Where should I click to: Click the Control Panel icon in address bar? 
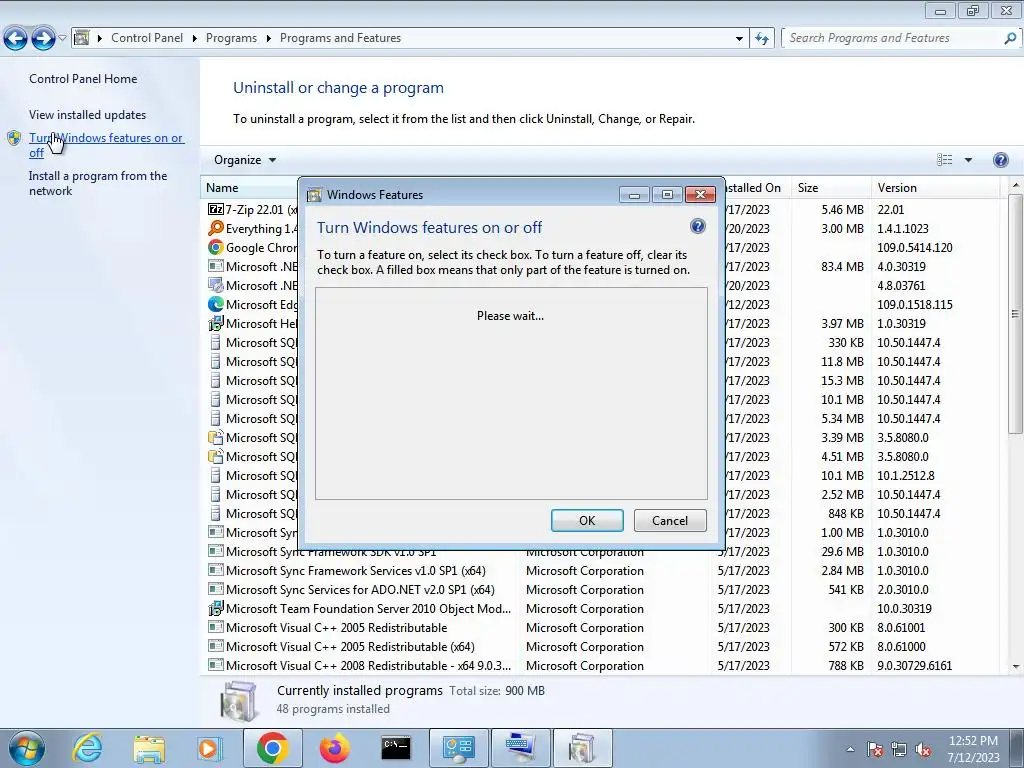click(x=82, y=38)
